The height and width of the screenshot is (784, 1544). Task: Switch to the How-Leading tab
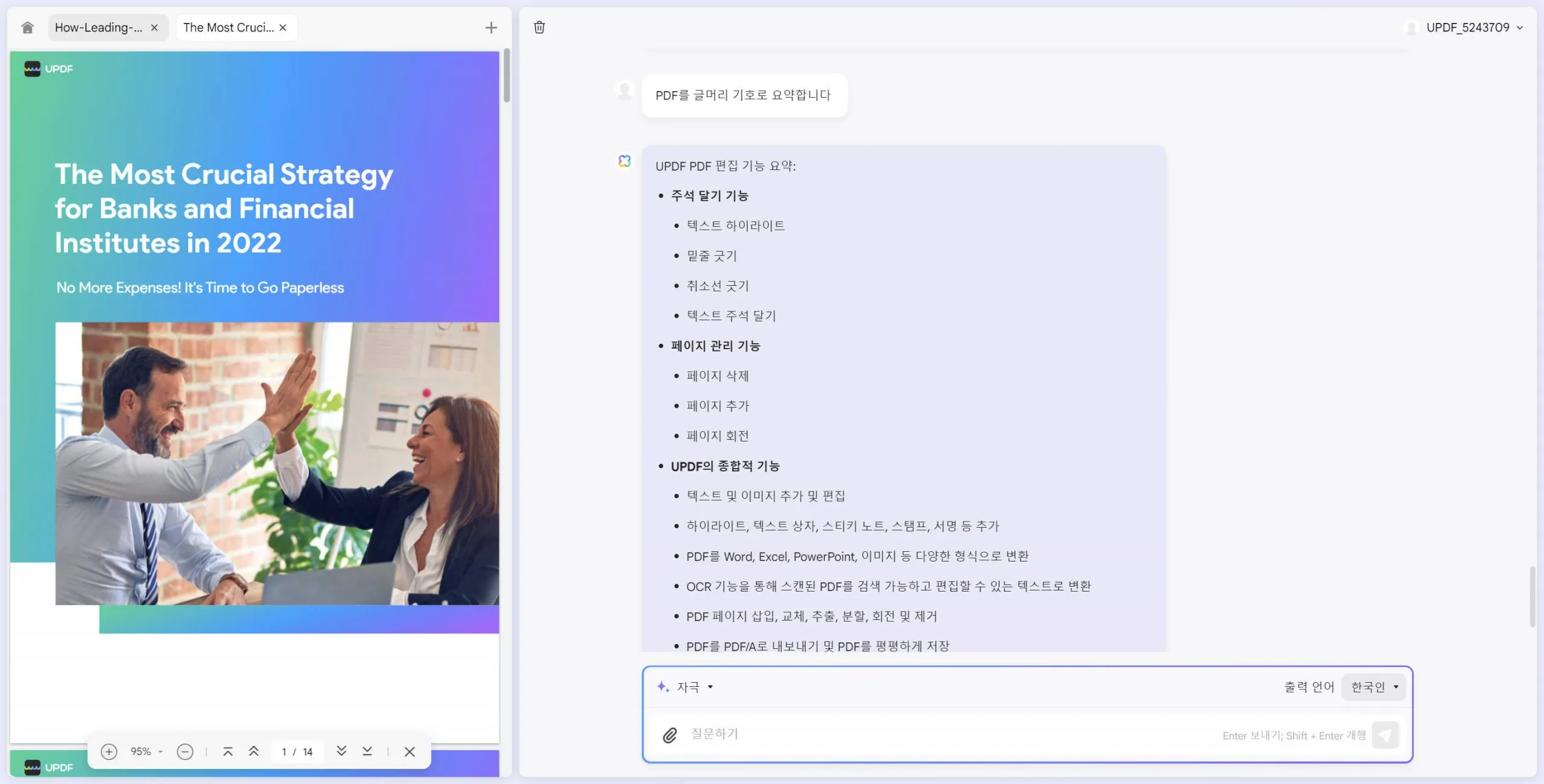coord(98,28)
